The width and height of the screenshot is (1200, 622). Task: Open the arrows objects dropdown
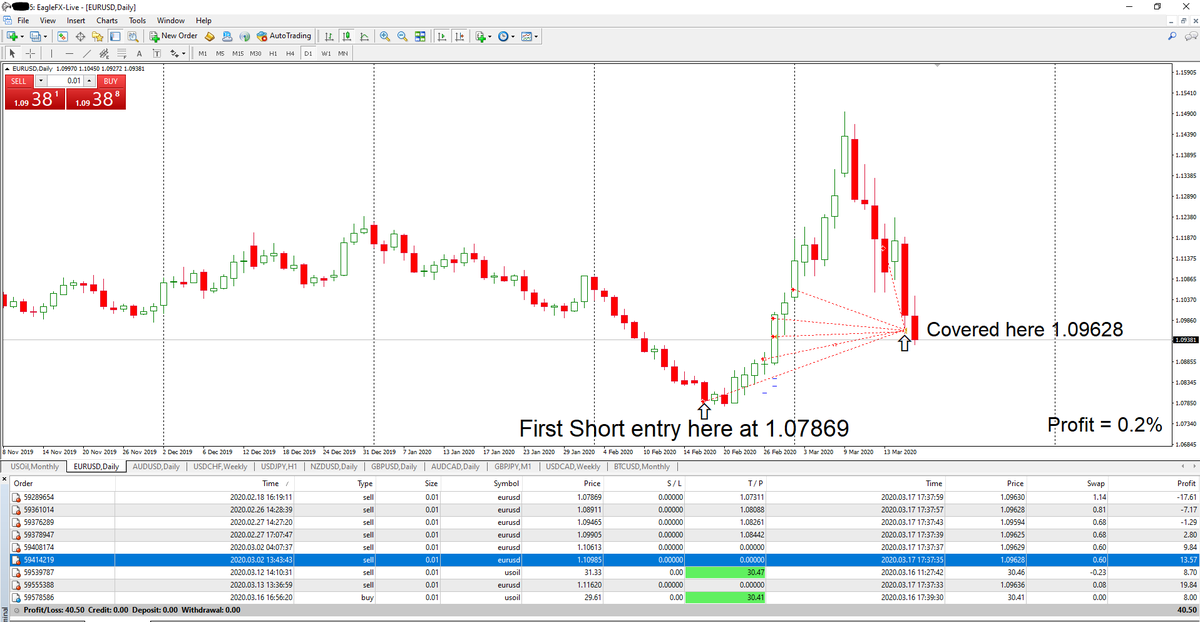click(x=177, y=53)
